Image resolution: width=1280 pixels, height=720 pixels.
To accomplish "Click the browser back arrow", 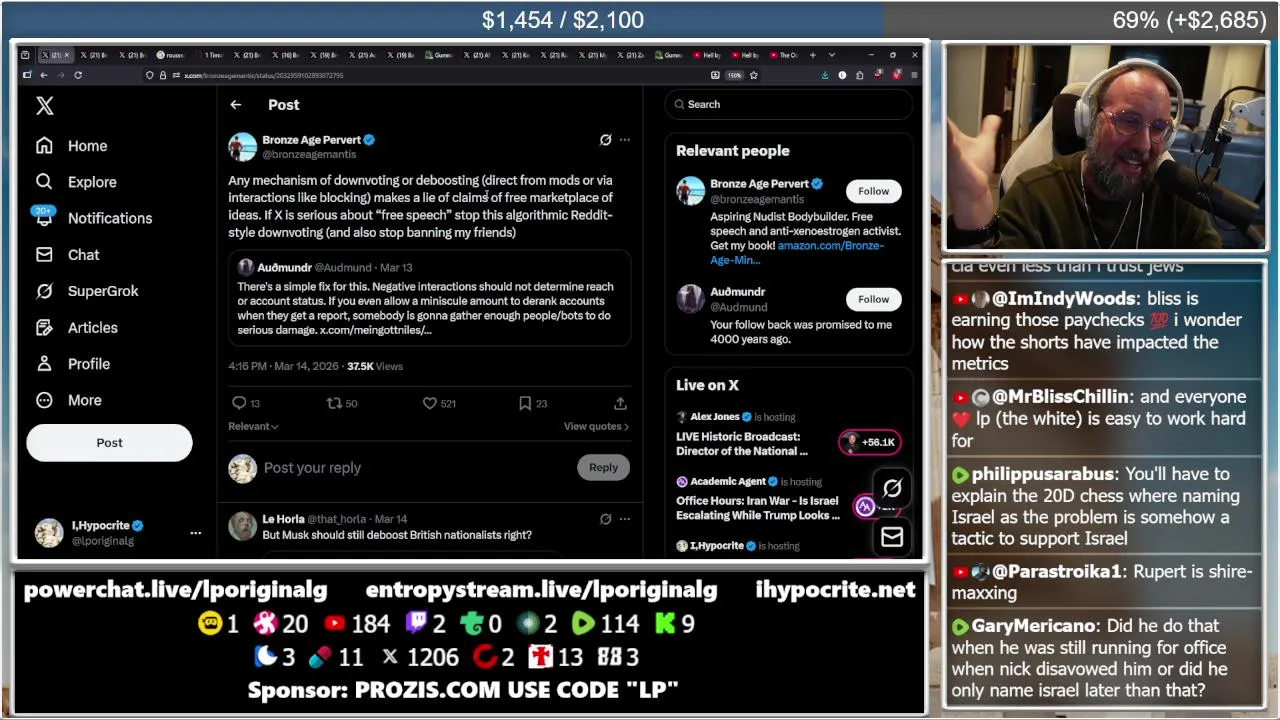I will click(44, 75).
